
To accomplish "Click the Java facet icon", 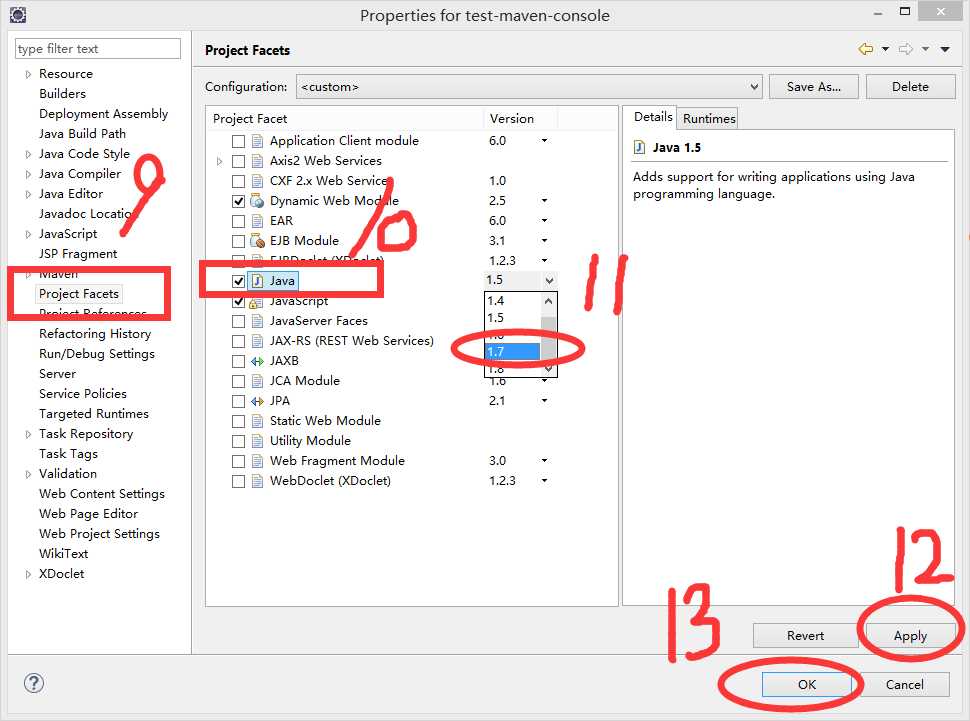I will [x=257, y=281].
